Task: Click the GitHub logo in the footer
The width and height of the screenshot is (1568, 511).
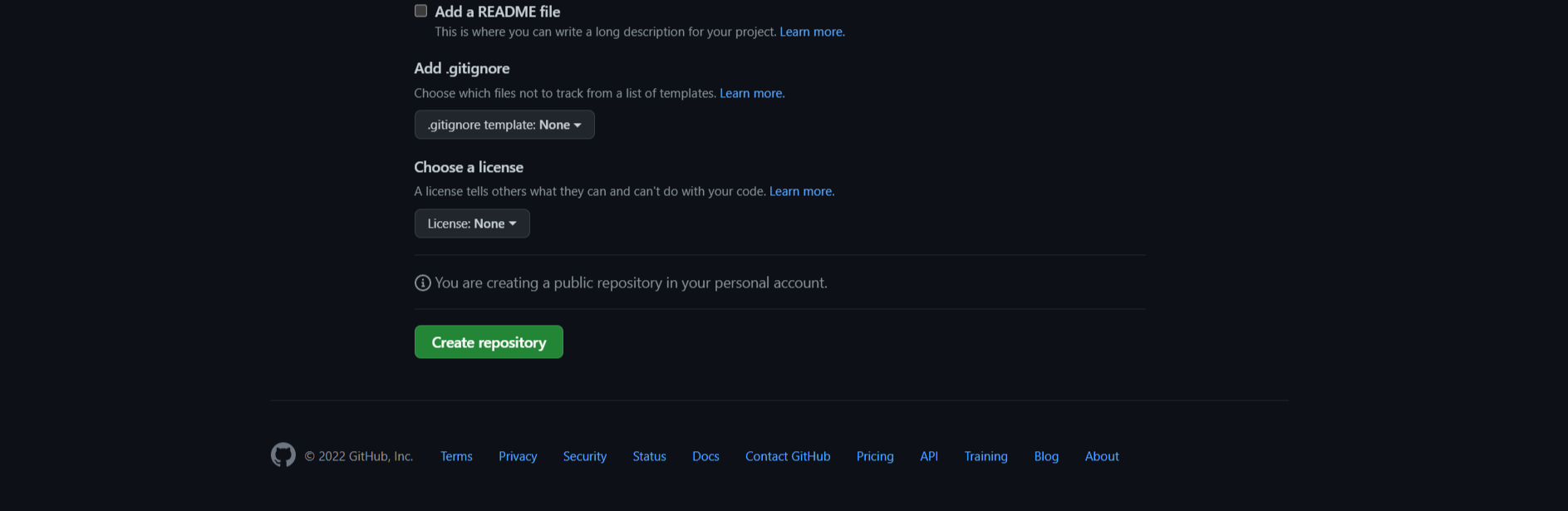Action: tap(283, 455)
